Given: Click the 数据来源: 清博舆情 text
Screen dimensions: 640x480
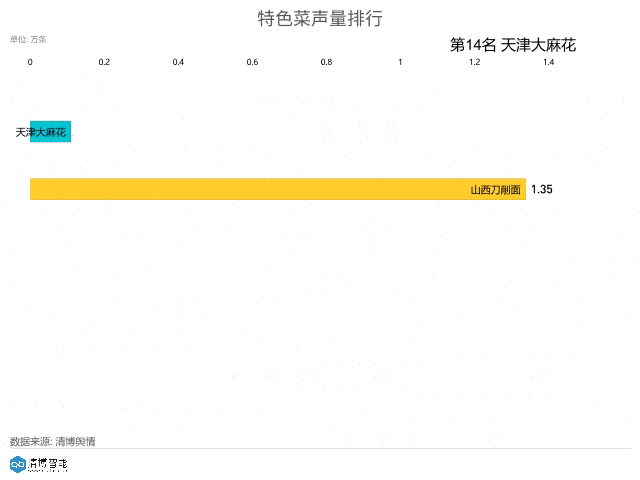Looking at the screenshot, I should (53, 441).
